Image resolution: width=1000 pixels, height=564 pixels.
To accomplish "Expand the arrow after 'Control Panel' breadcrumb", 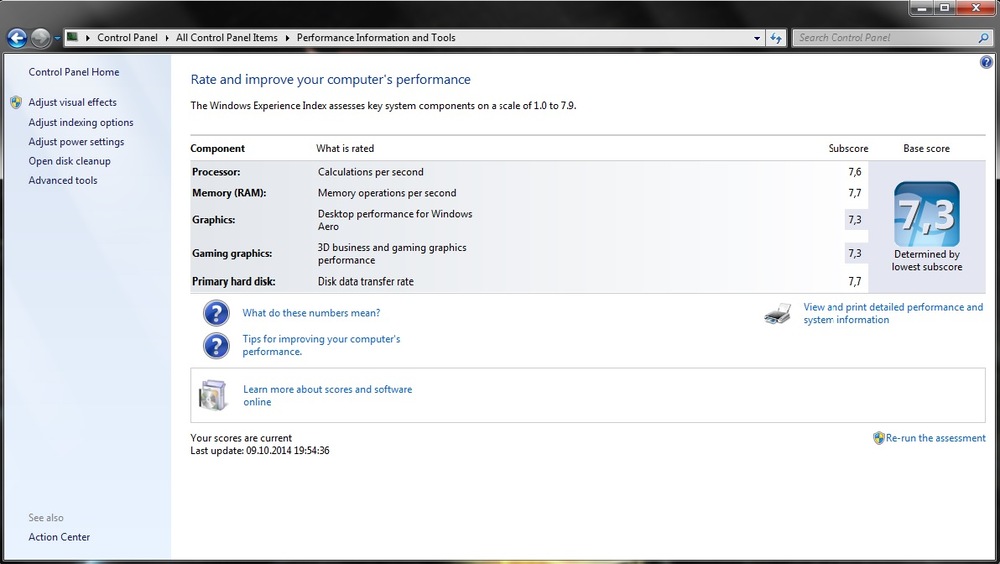I will [167, 38].
